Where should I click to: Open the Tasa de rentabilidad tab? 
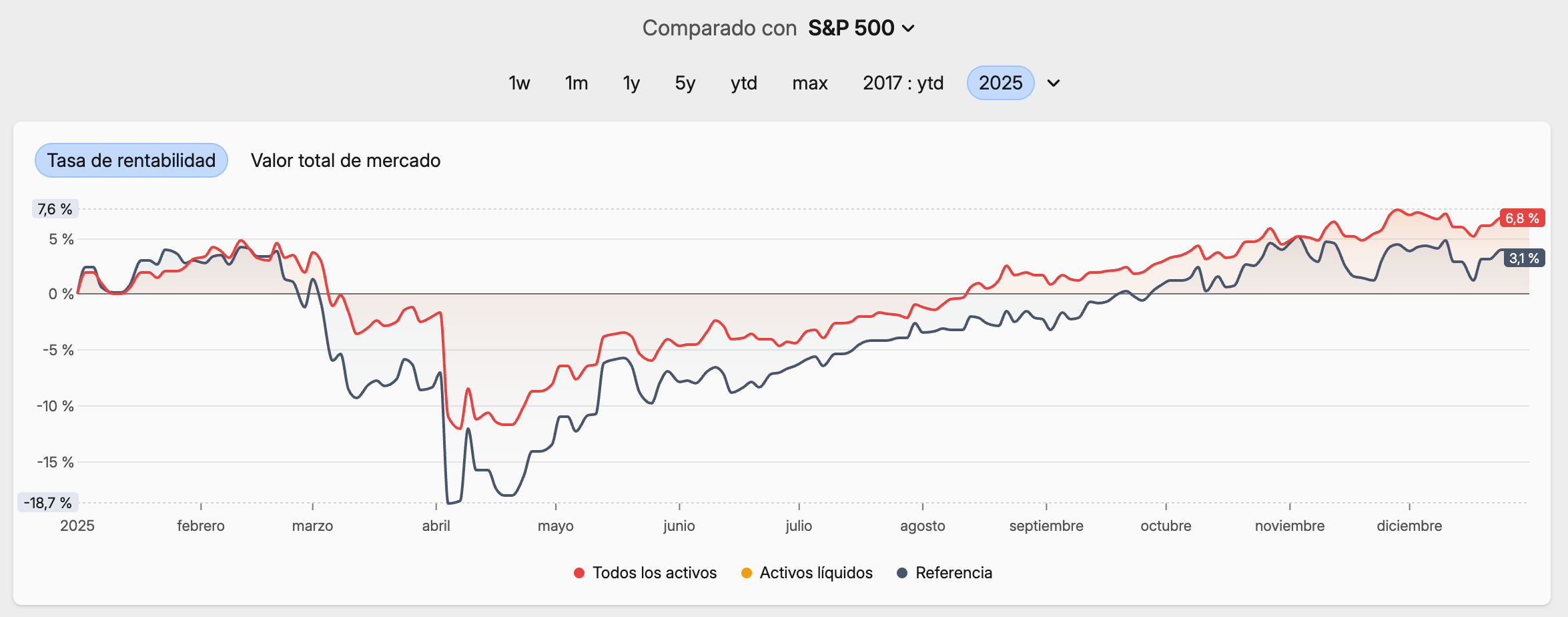[131, 161]
